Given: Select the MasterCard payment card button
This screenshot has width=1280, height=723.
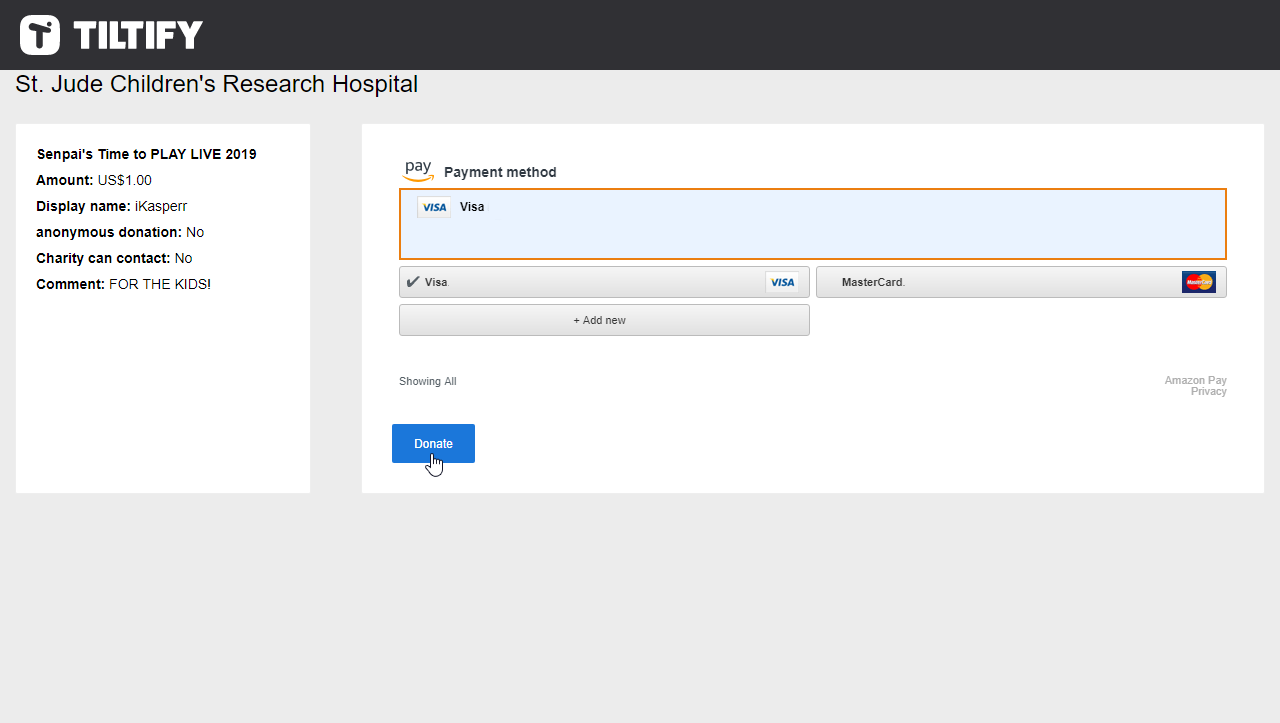Looking at the screenshot, I should pos(1021,282).
